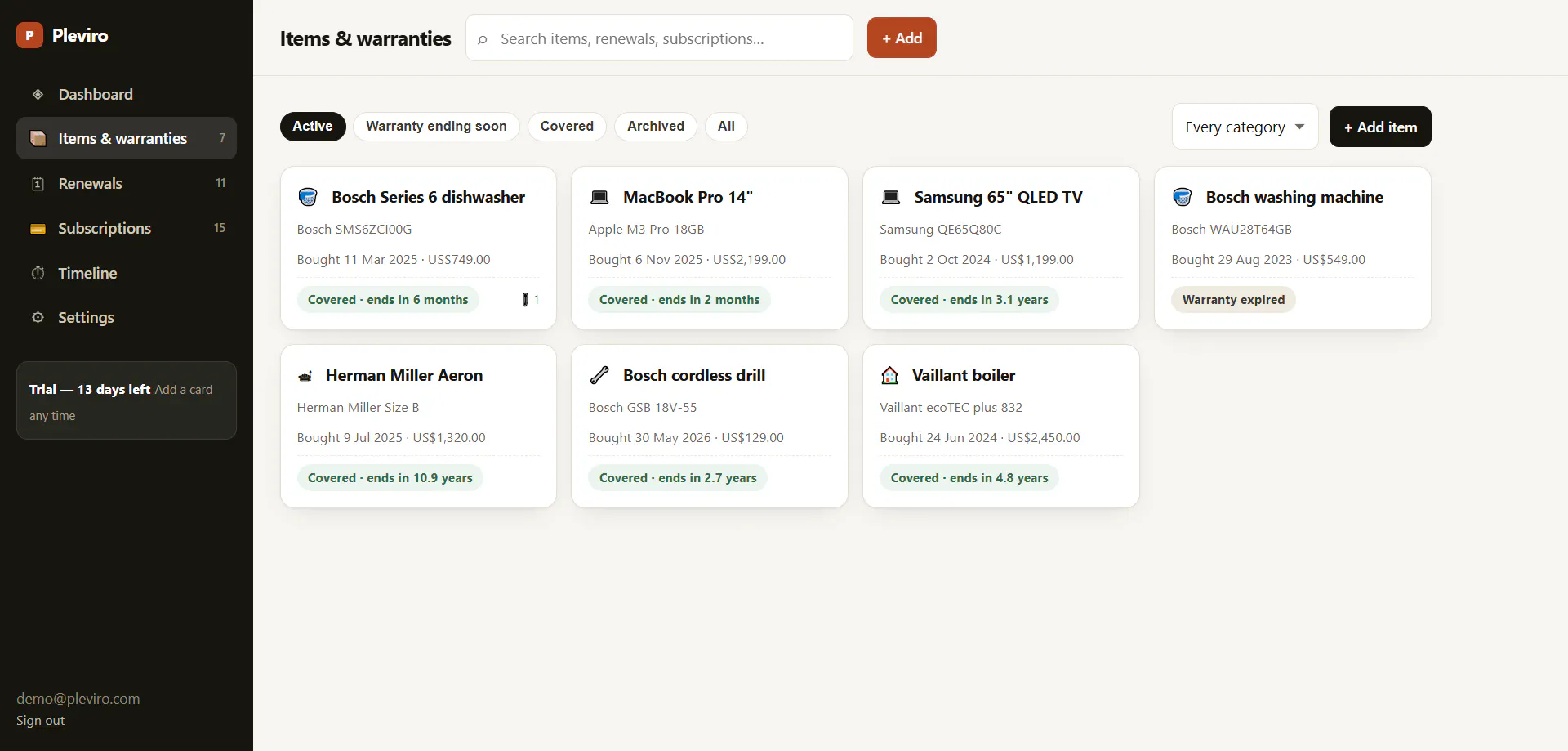
Task: Click the Warranty expired badge
Action: (x=1233, y=300)
